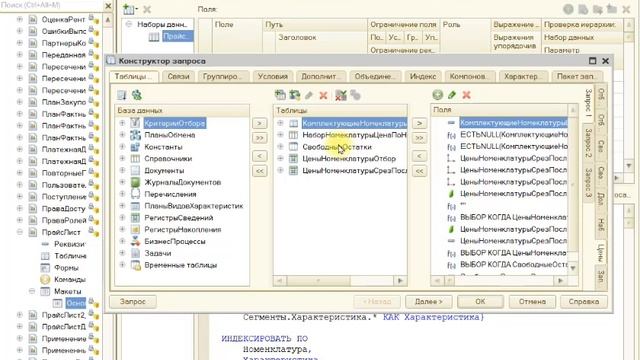
Task: Click the add dataset icon above Наборы данных
Action: tap(129, 9)
